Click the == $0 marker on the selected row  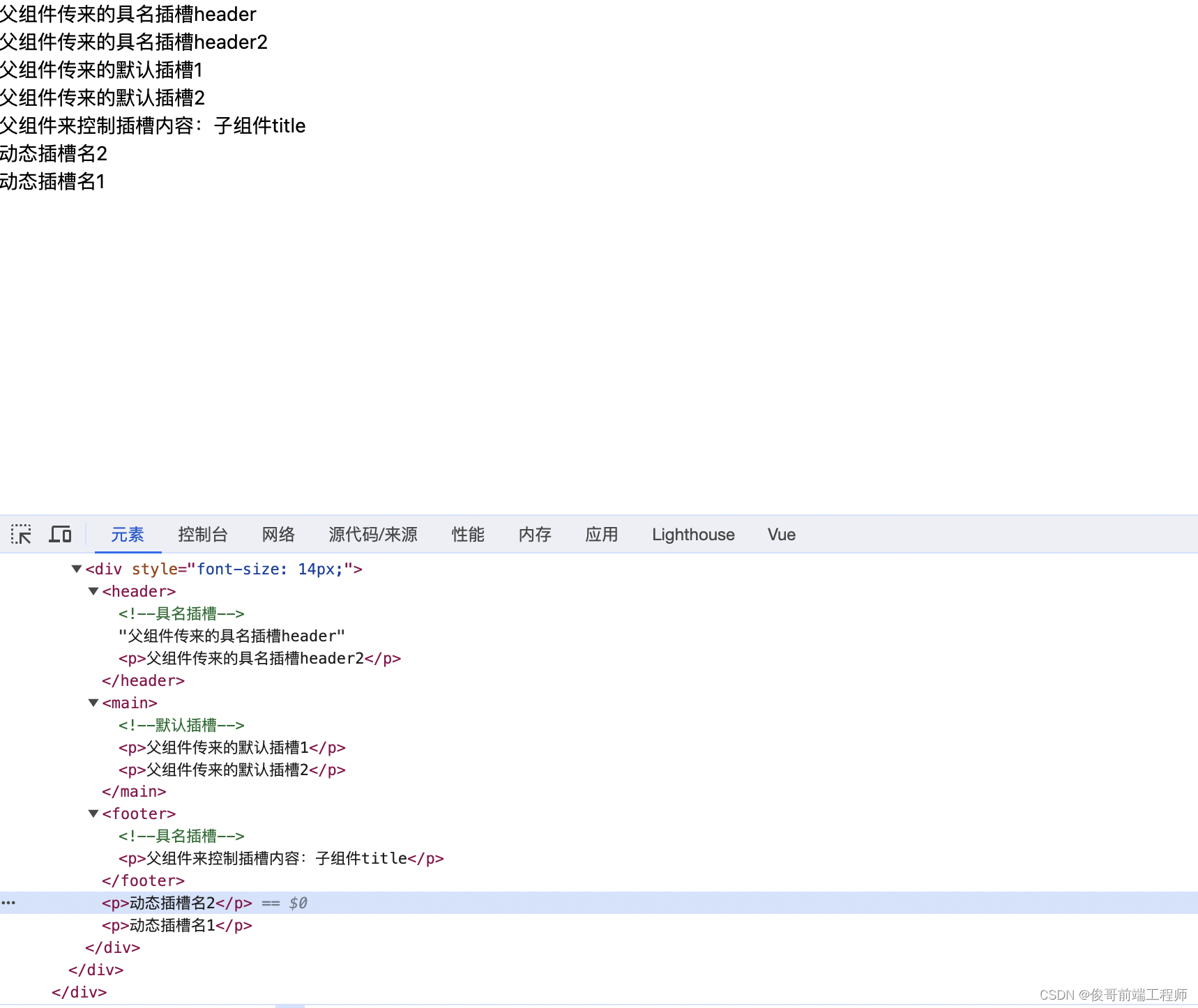pyautogui.click(x=285, y=903)
